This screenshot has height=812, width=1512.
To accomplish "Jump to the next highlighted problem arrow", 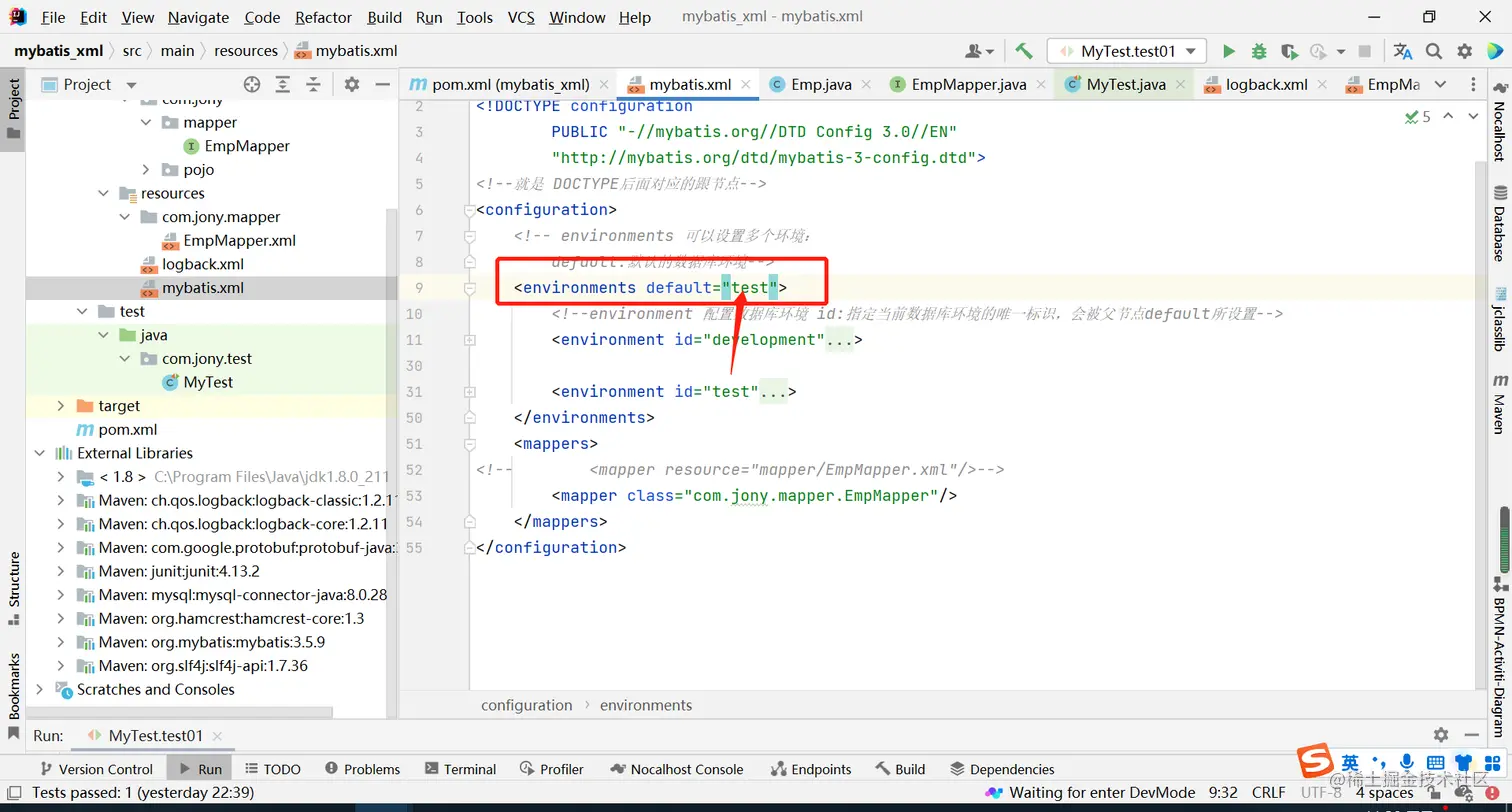I will click(x=1473, y=117).
